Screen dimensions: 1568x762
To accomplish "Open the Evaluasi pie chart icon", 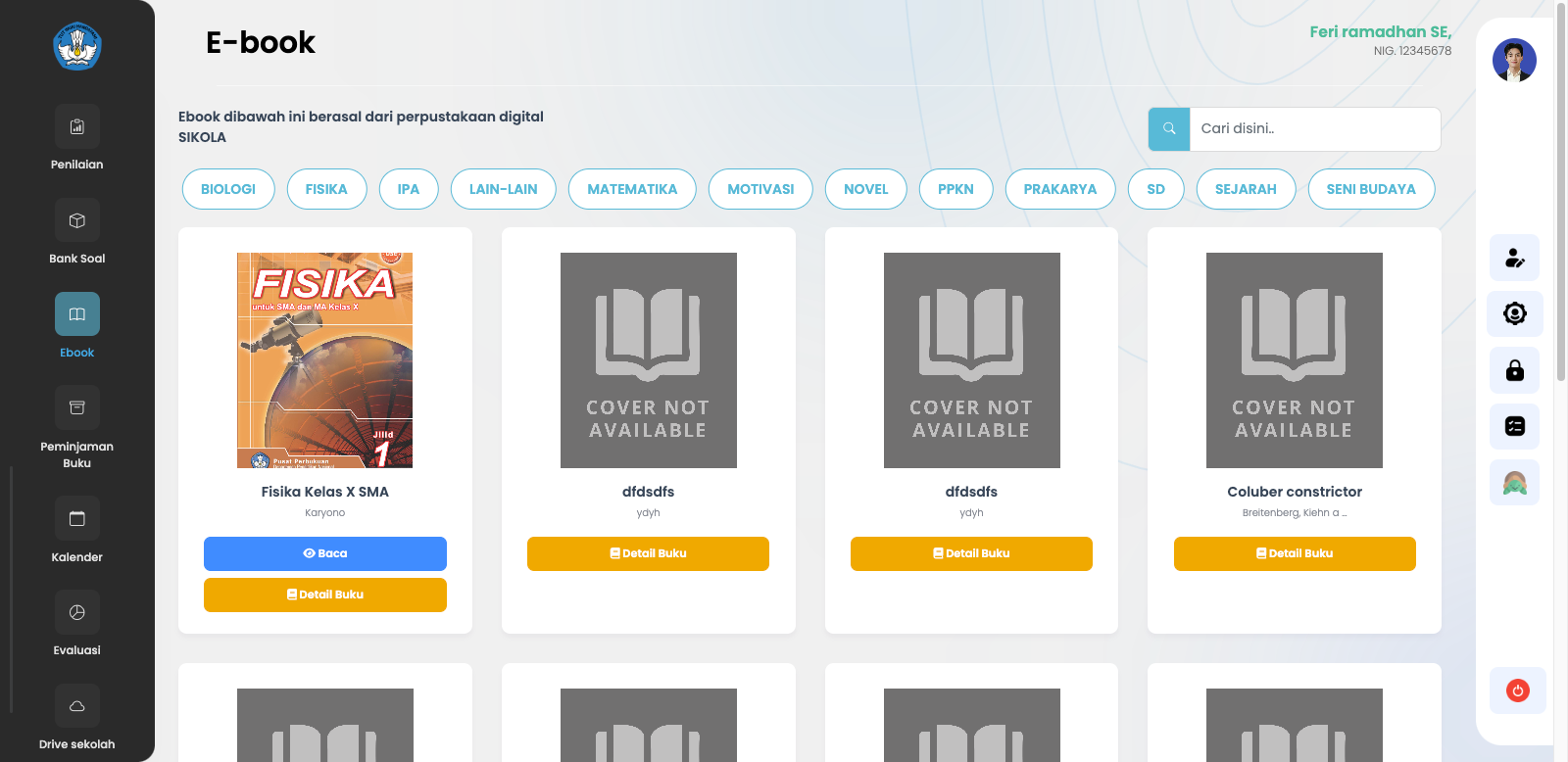I will (x=77, y=613).
